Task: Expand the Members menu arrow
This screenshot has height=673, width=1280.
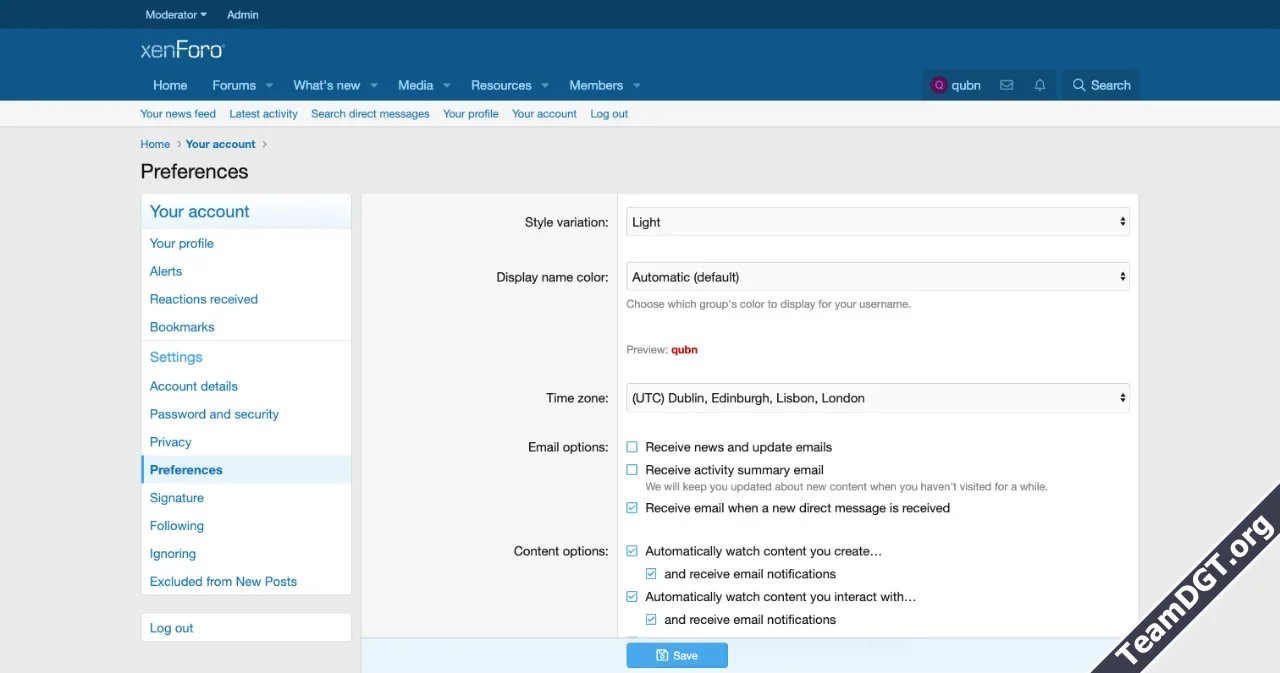Action: tap(637, 86)
